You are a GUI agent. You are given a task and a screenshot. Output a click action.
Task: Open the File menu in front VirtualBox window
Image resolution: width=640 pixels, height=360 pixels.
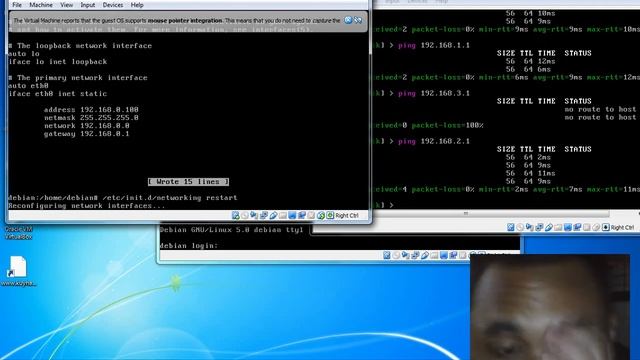[x=17, y=5]
